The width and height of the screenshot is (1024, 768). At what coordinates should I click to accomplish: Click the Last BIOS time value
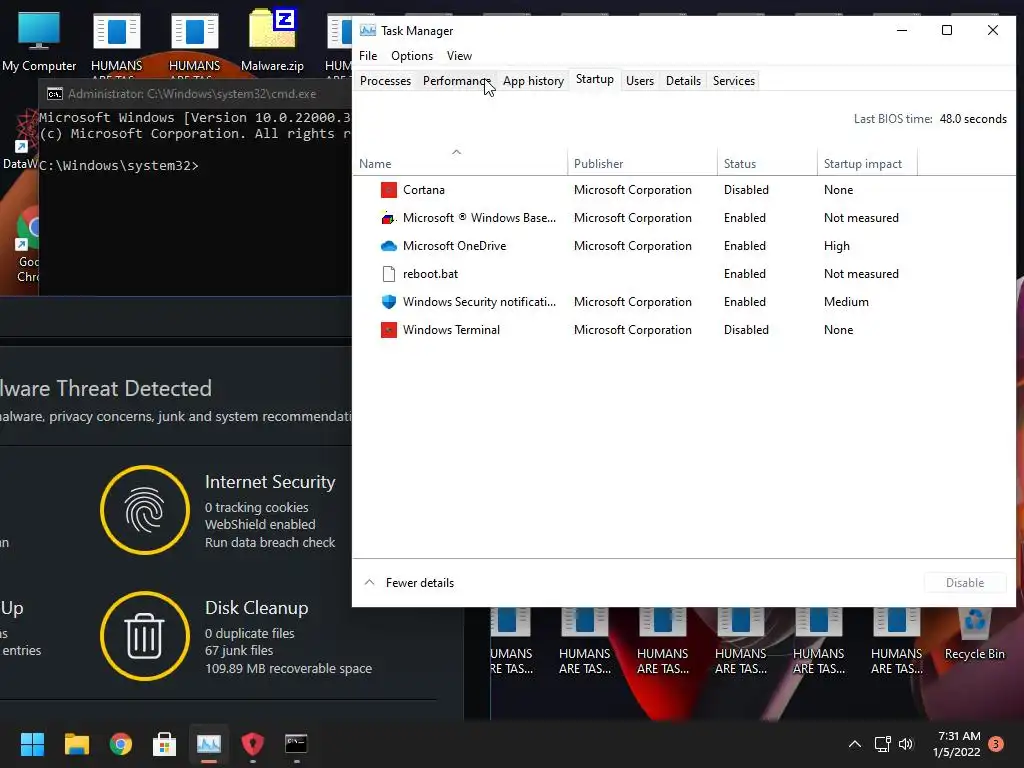pos(973,119)
